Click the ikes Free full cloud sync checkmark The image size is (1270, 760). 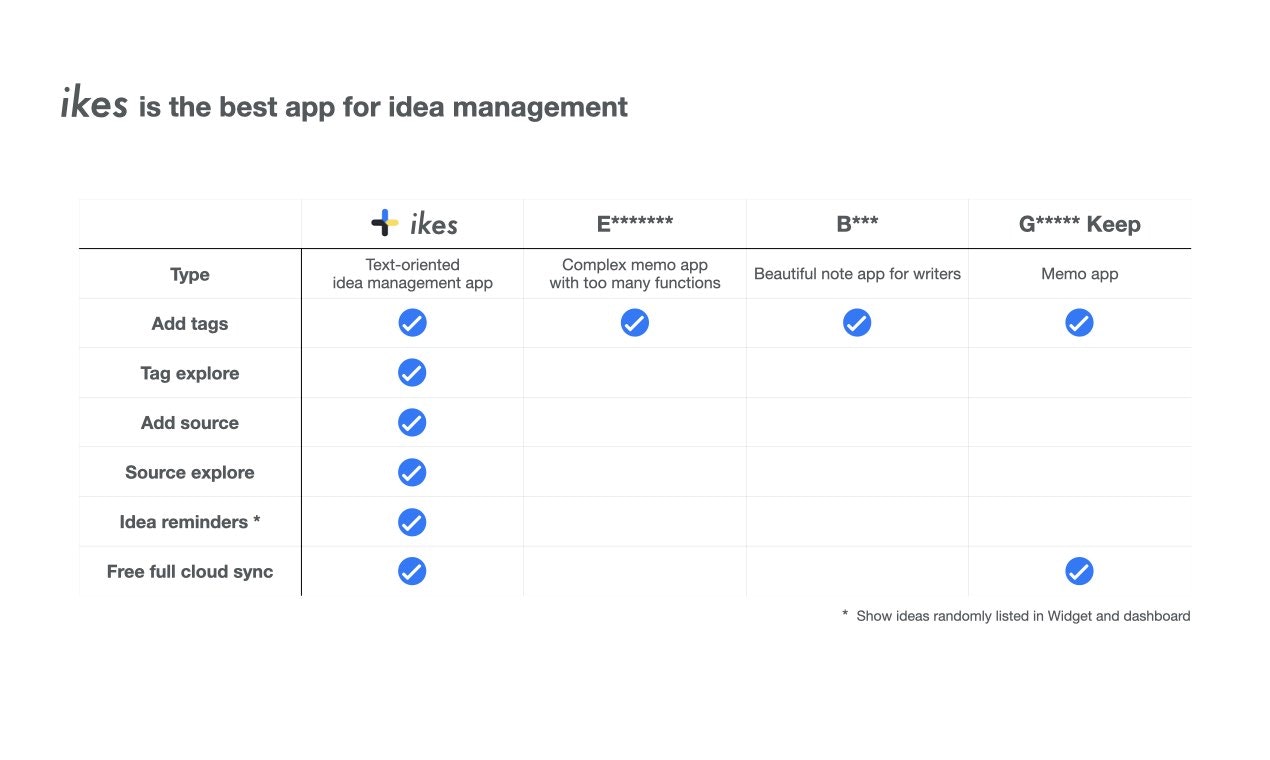tap(412, 571)
